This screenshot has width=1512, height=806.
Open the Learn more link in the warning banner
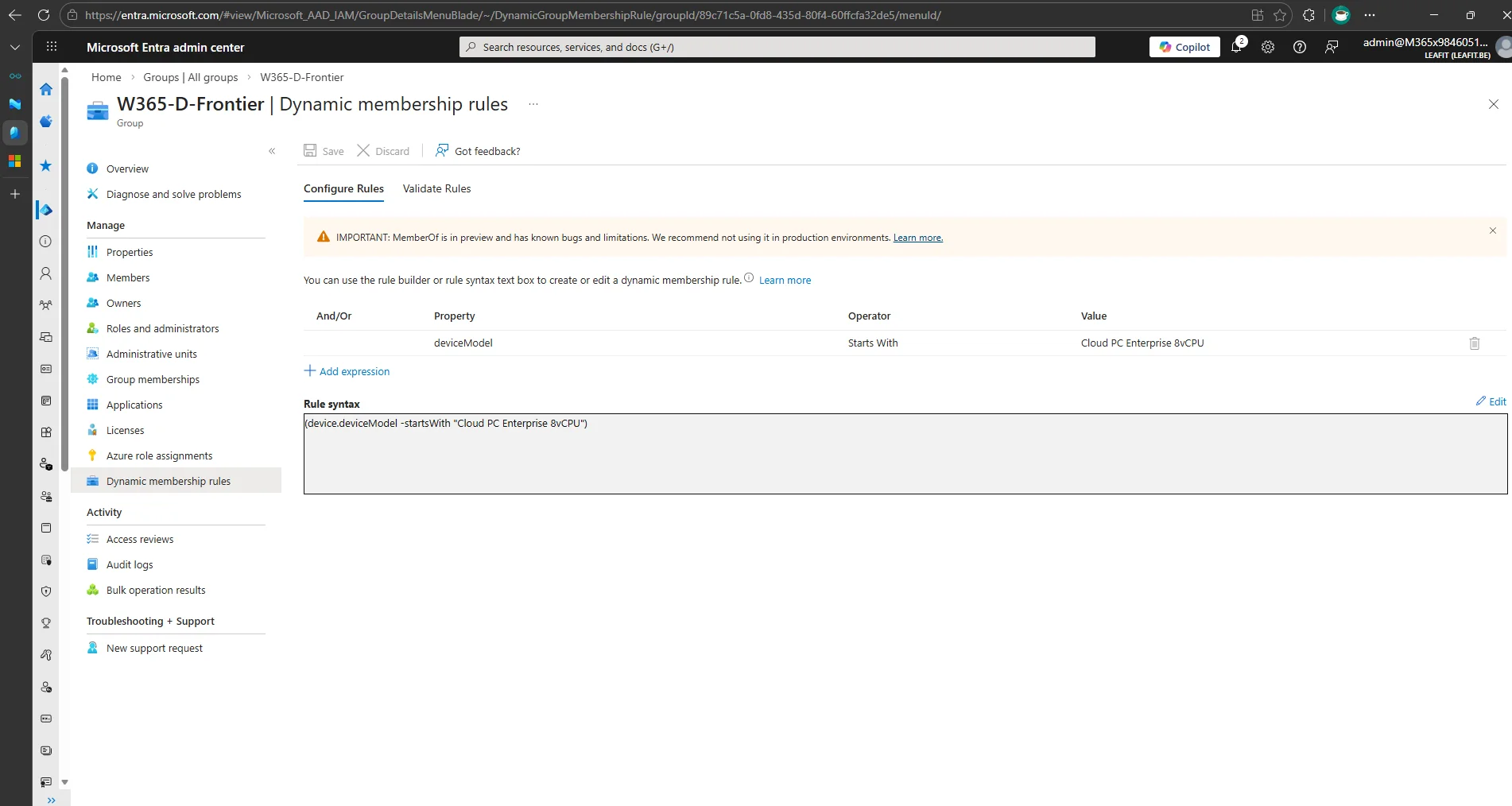(918, 238)
